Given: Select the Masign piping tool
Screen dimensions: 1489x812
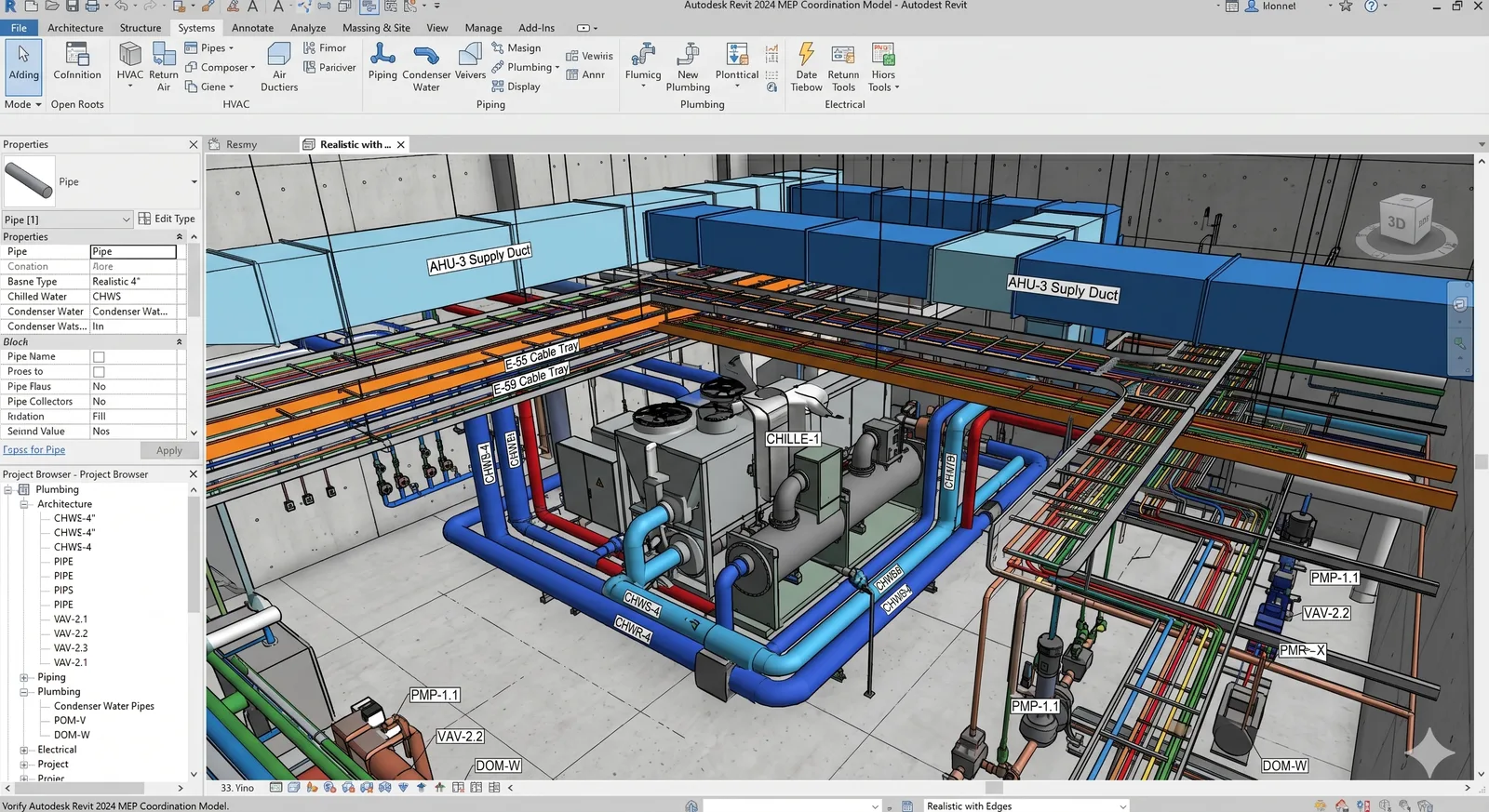Looking at the screenshot, I should click(x=516, y=47).
